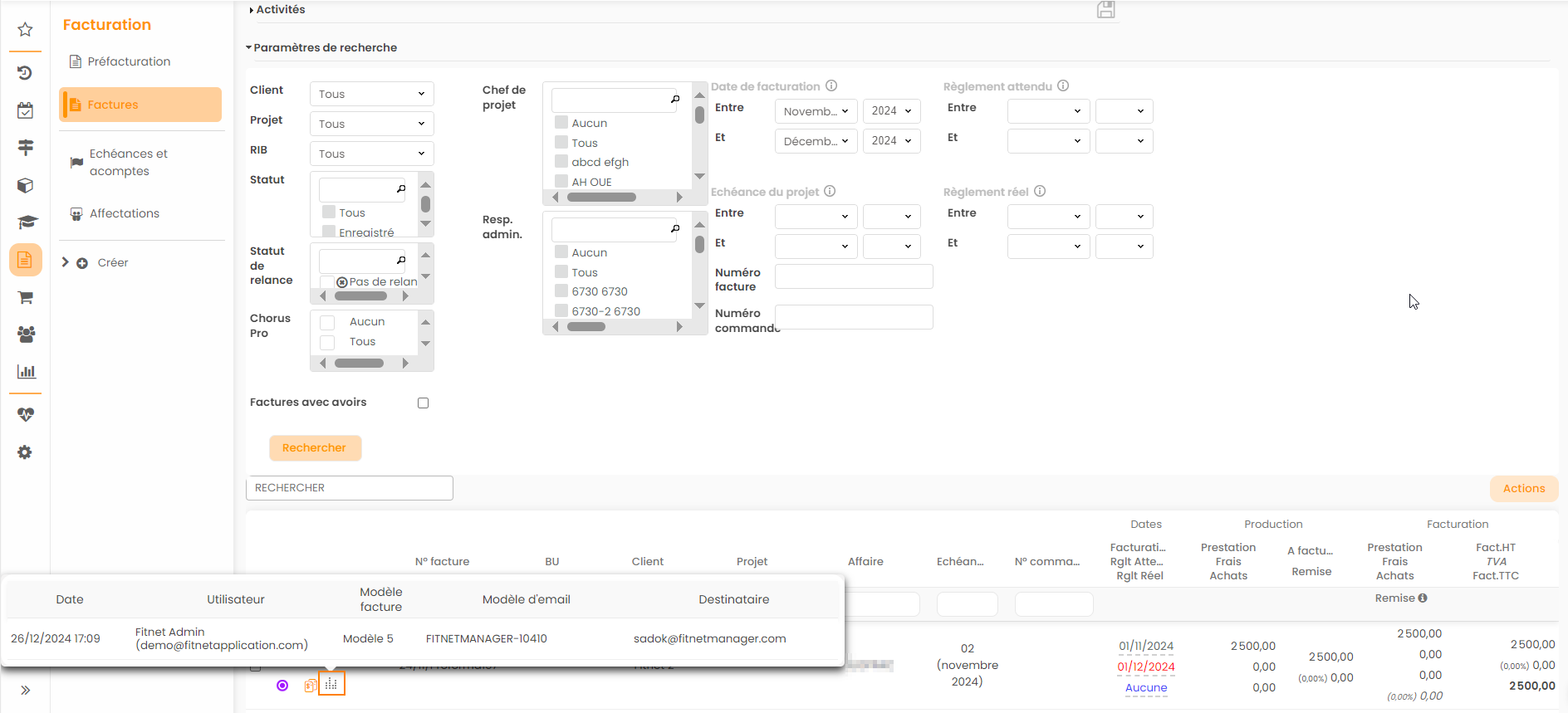Enable the Factures avec avoirs checkbox

click(423, 403)
